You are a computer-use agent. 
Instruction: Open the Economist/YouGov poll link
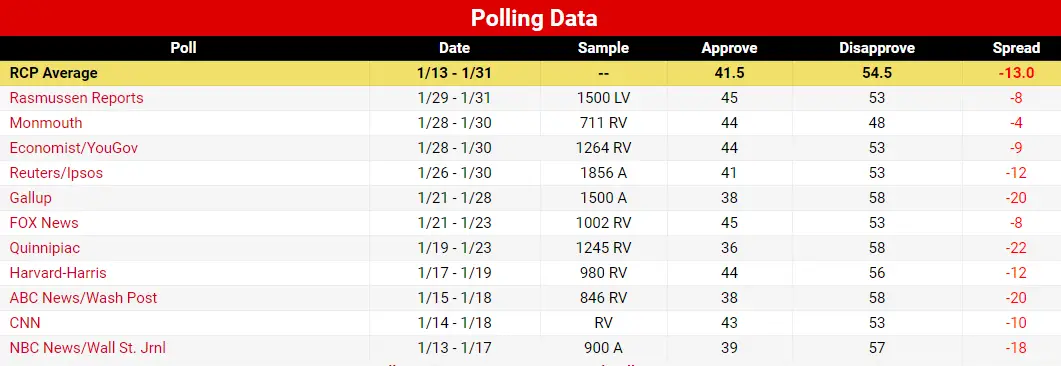coord(74,148)
